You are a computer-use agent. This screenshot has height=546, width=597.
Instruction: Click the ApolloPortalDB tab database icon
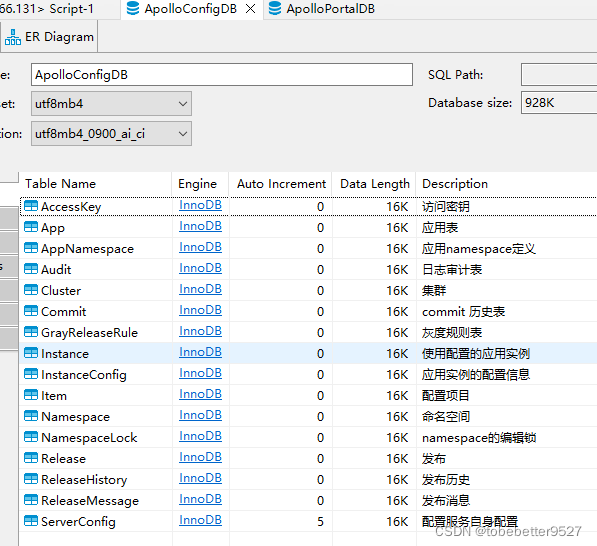click(x=275, y=8)
